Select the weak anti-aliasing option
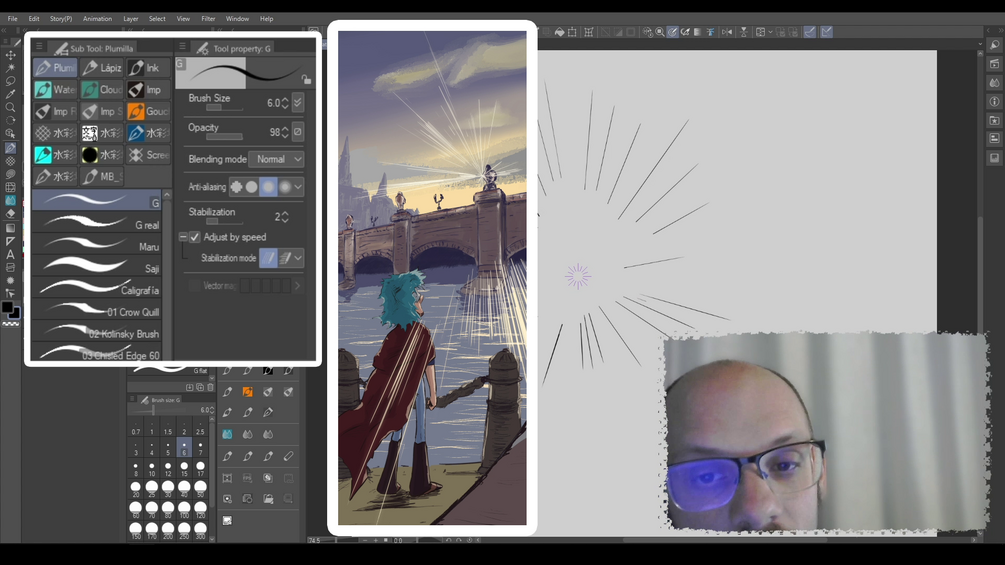The width and height of the screenshot is (1005, 565). (x=252, y=187)
